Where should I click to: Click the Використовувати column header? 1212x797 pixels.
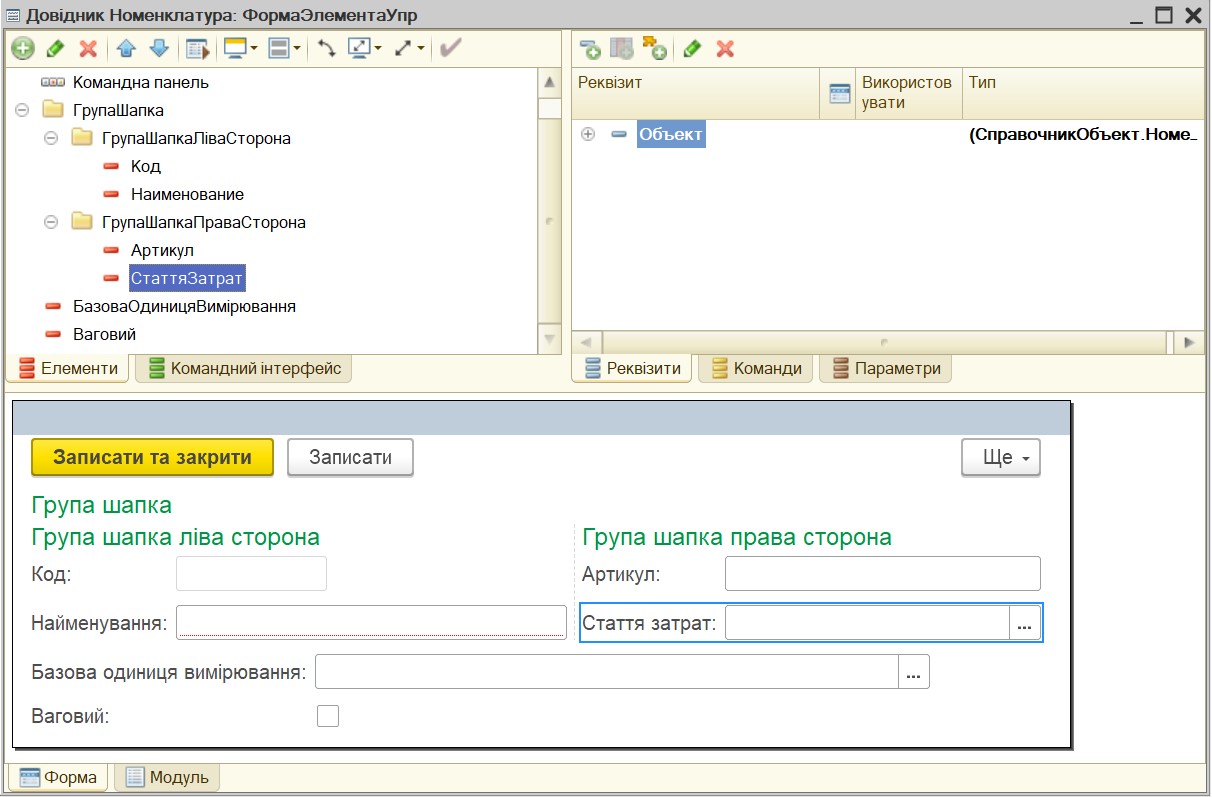tap(909, 93)
